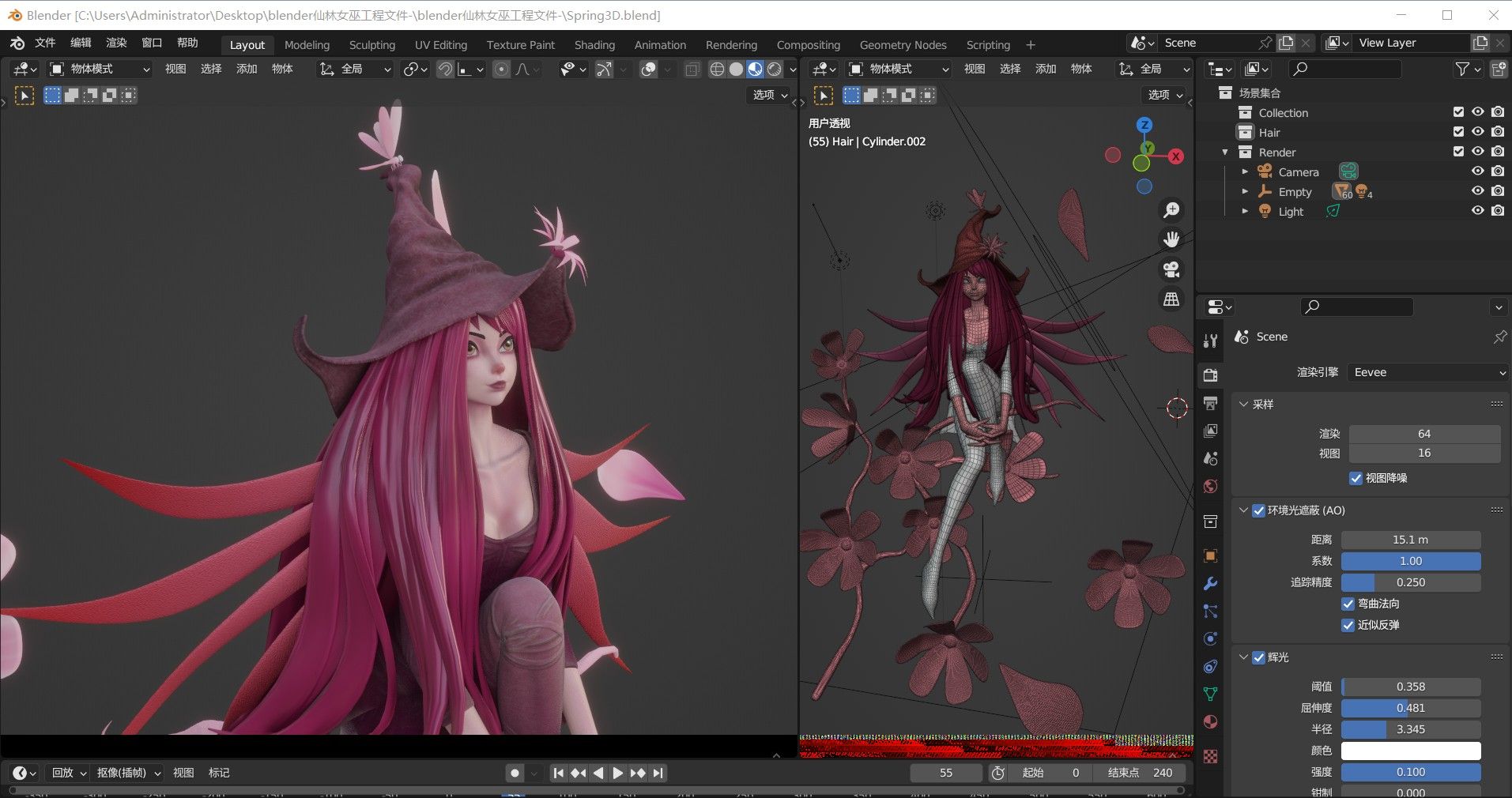The height and width of the screenshot is (798, 1512).
Task: Click the Z axis on navigation gizmo
Action: 1144,125
